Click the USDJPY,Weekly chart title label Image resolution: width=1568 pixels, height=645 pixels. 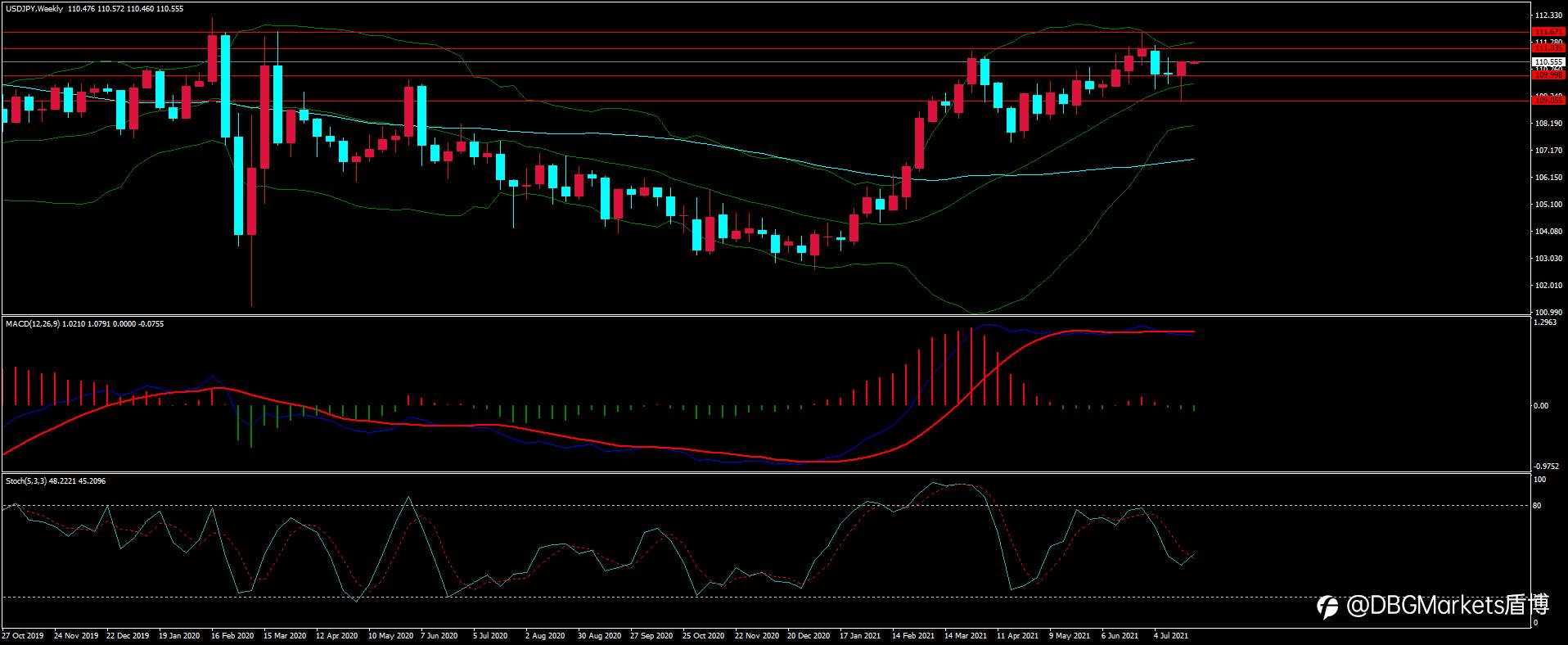[x=34, y=9]
